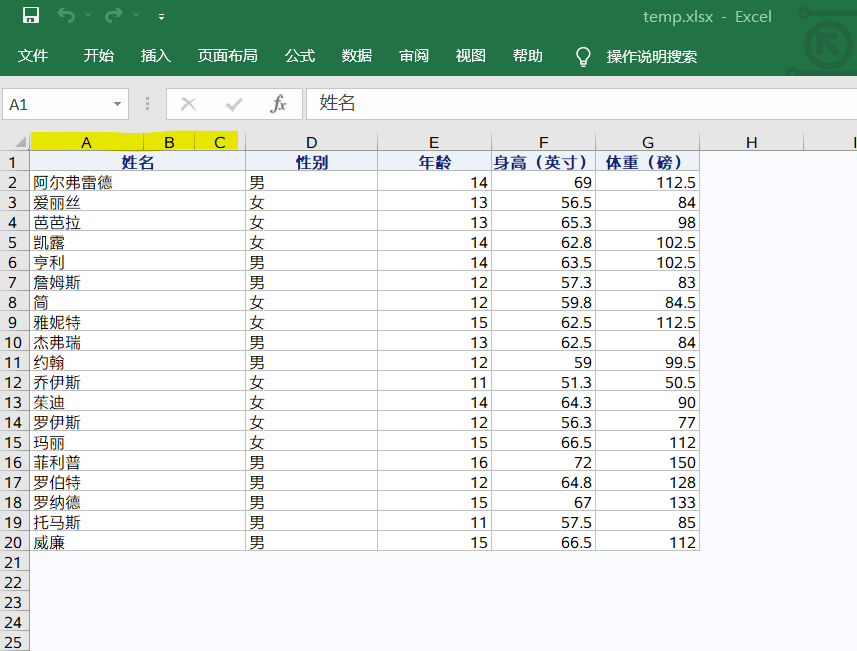857x651 pixels.
Task: Click the Insert Function fx icon
Action: pos(278,104)
